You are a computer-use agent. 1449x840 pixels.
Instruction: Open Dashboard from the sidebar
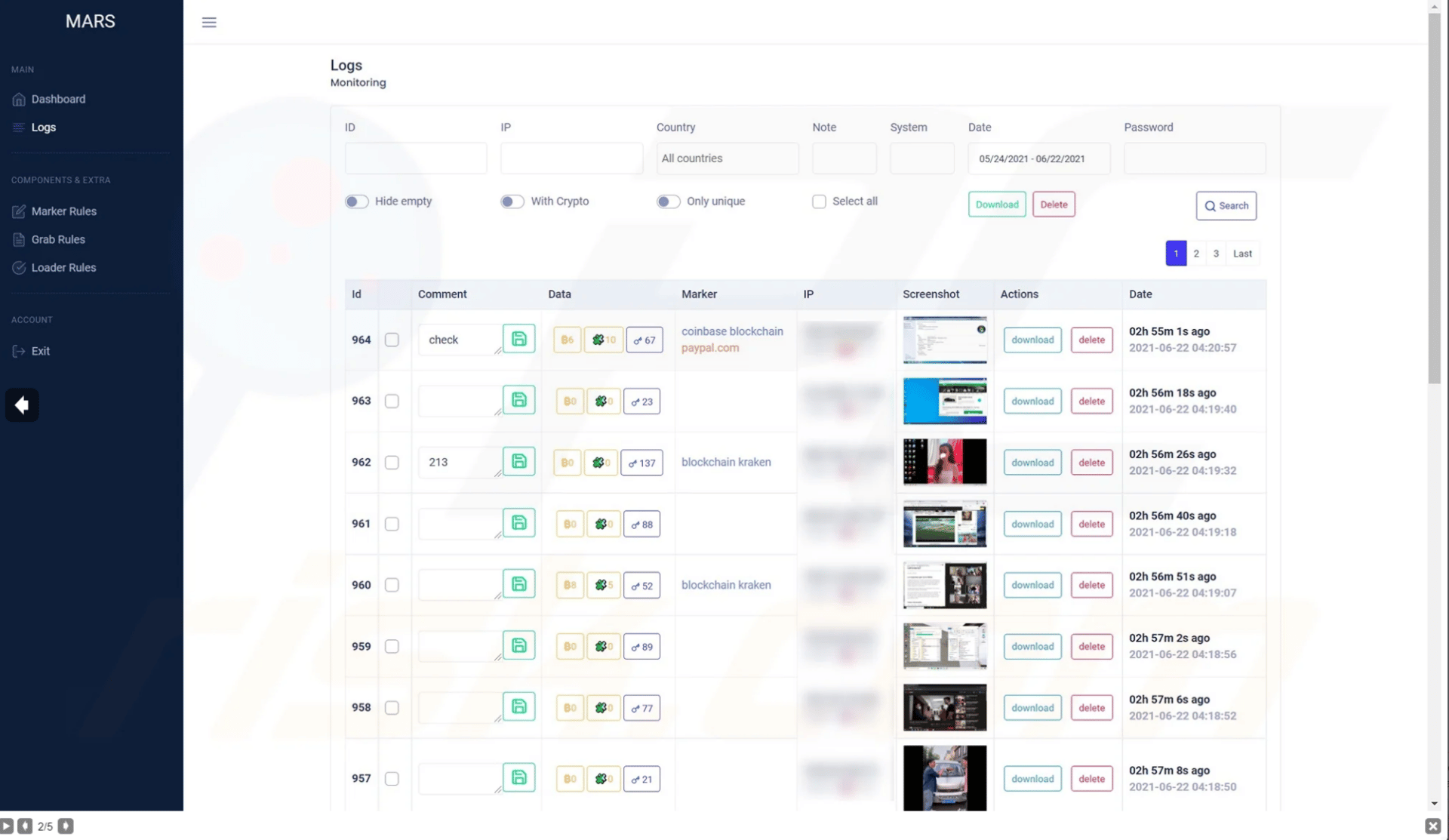tap(58, 99)
